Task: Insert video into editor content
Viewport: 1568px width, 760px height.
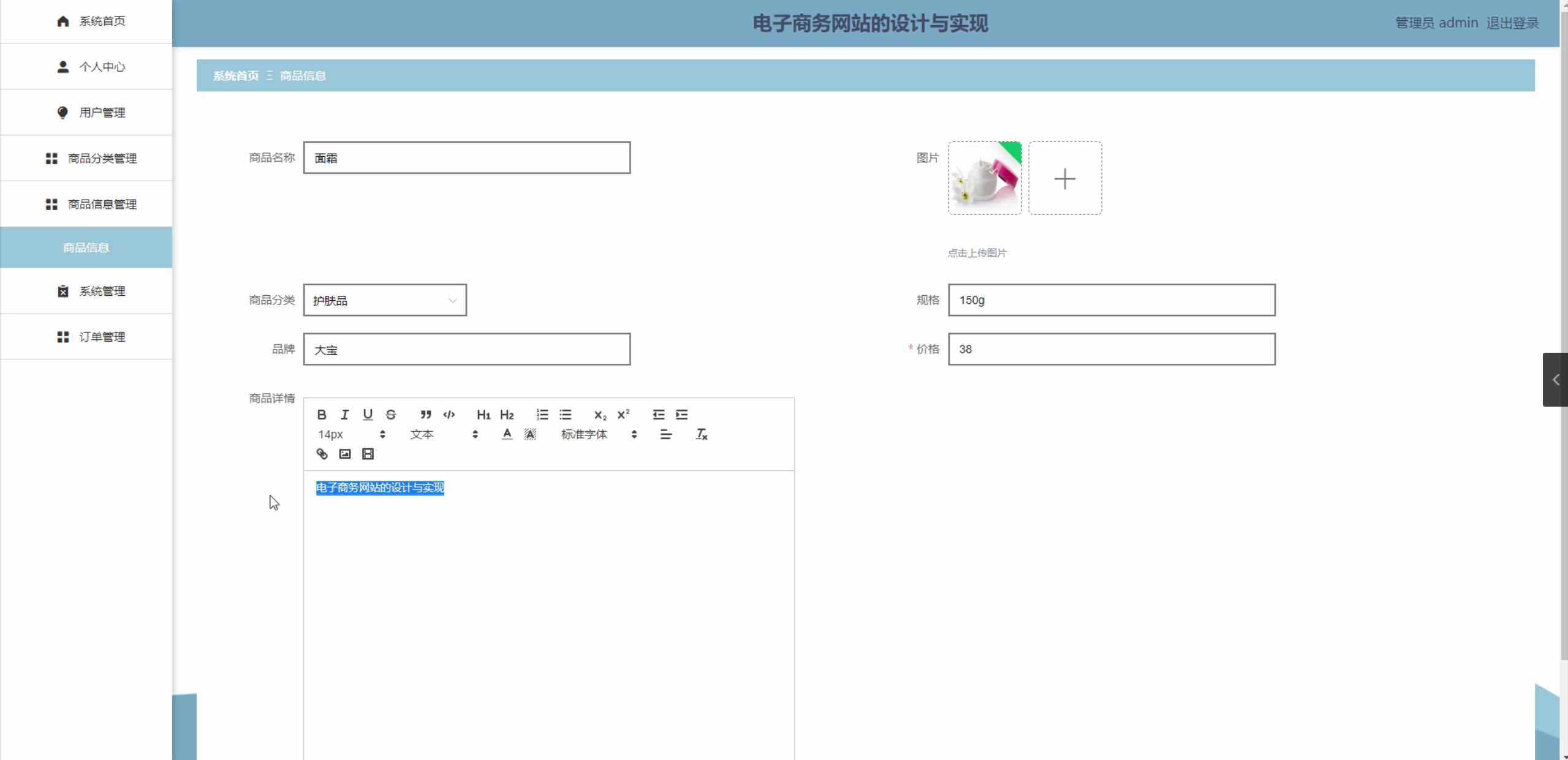Action: pyautogui.click(x=368, y=454)
